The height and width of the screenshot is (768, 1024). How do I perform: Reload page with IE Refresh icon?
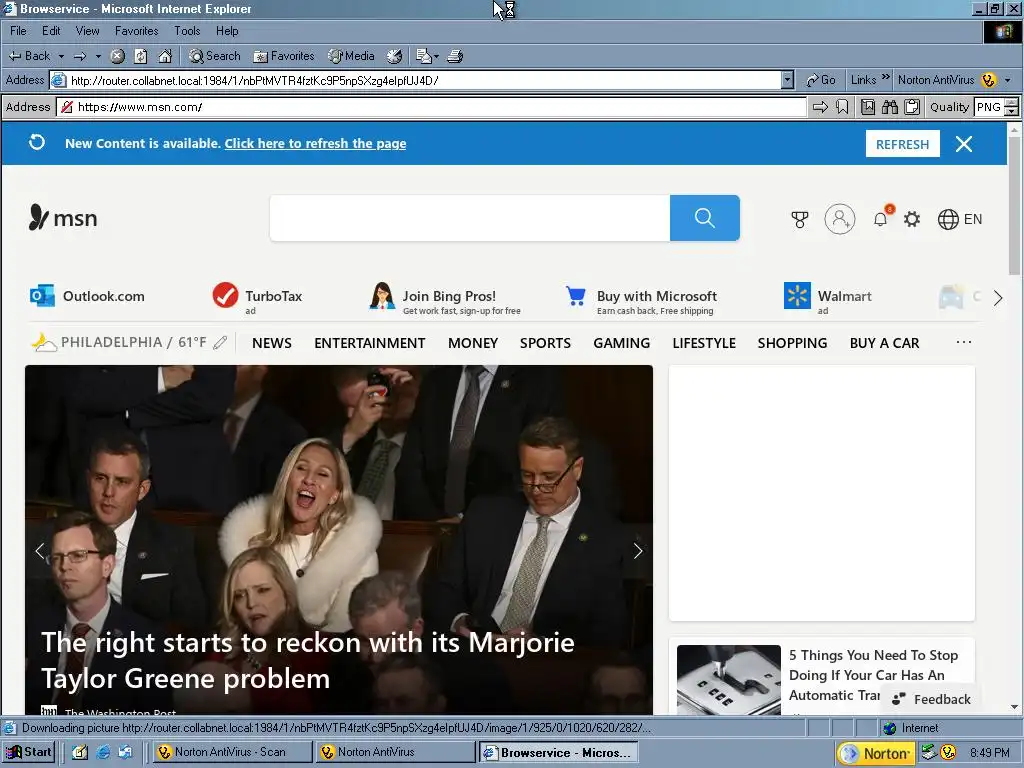coord(140,56)
